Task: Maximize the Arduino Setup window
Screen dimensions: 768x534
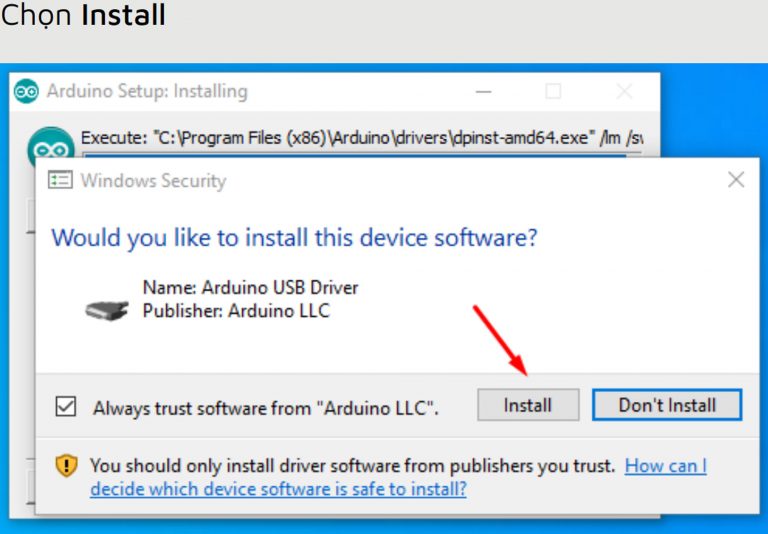Action: (553, 91)
